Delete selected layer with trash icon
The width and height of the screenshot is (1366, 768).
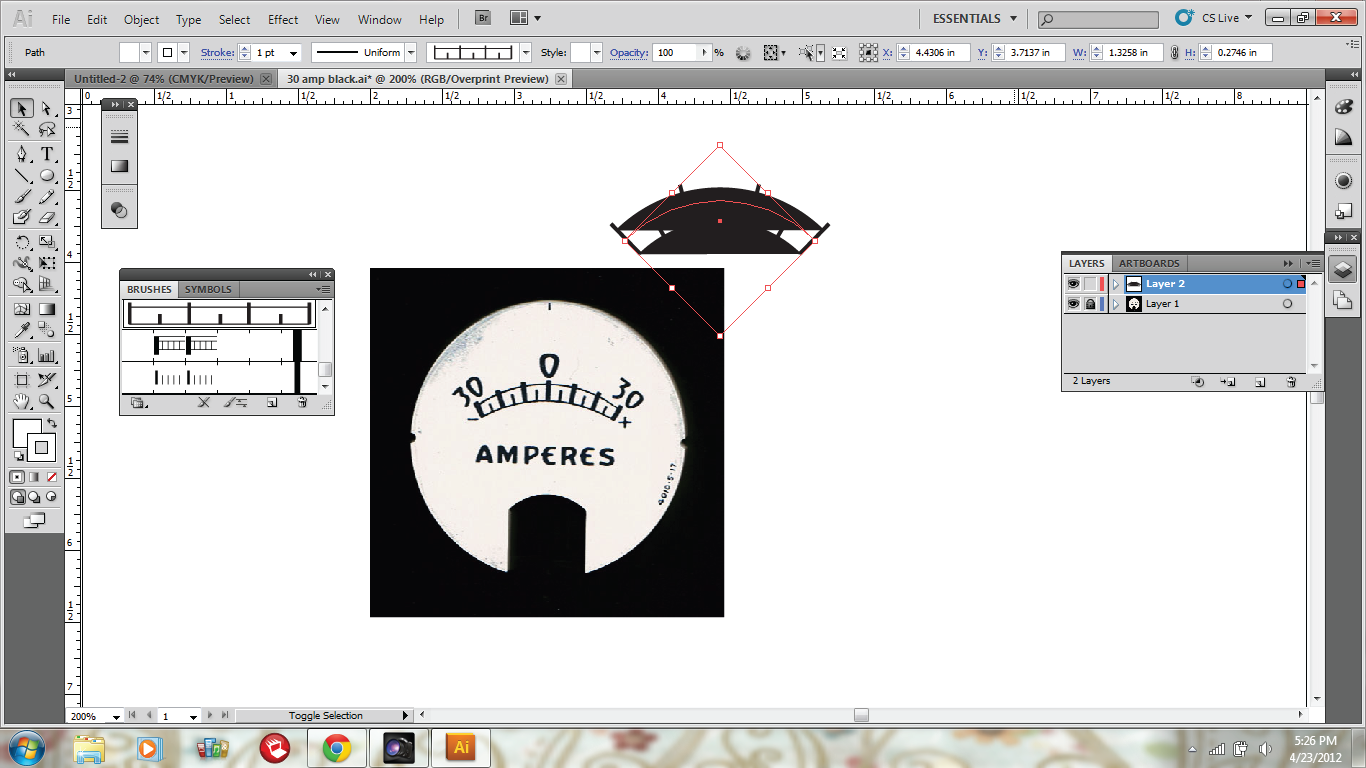[x=1291, y=382]
